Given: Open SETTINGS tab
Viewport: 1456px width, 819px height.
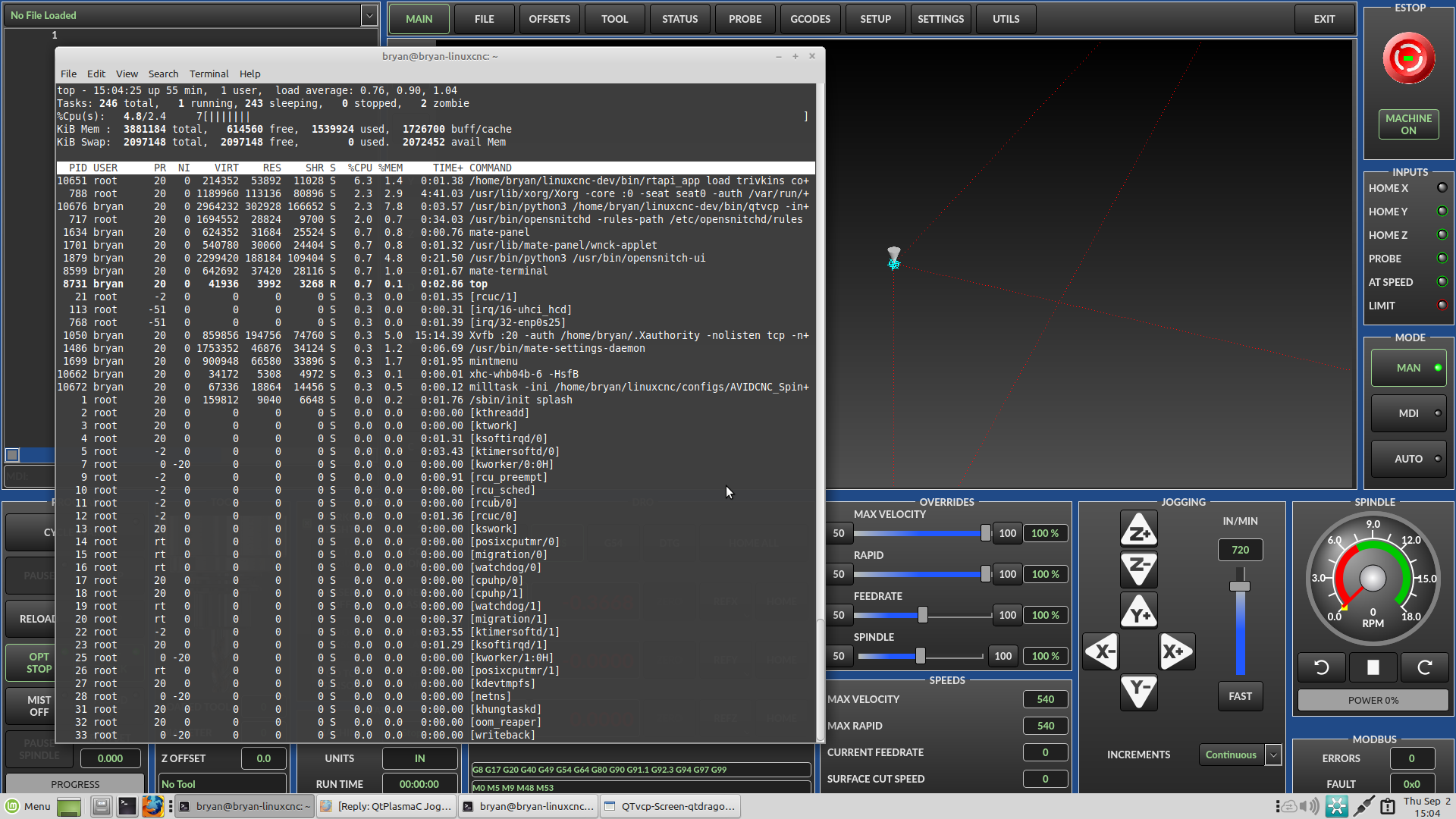Looking at the screenshot, I should [x=941, y=19].
